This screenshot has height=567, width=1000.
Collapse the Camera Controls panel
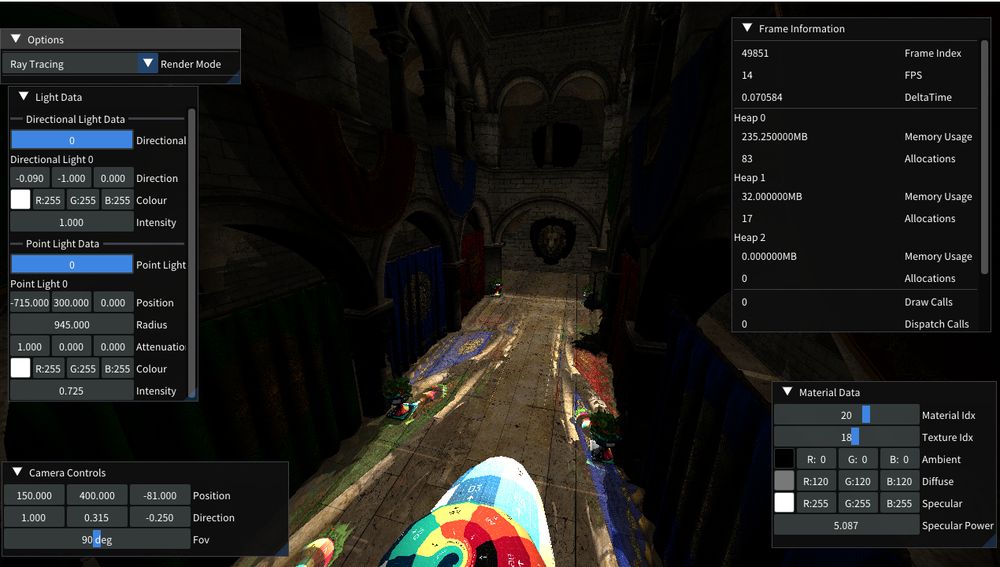tap(17, 472)
